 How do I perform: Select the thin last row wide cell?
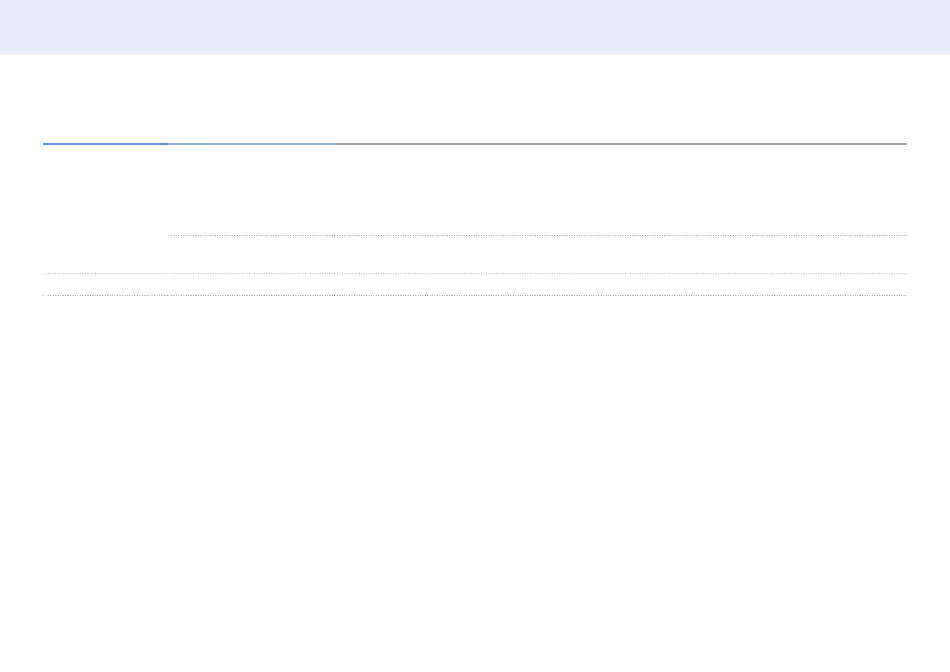(620, 284)
